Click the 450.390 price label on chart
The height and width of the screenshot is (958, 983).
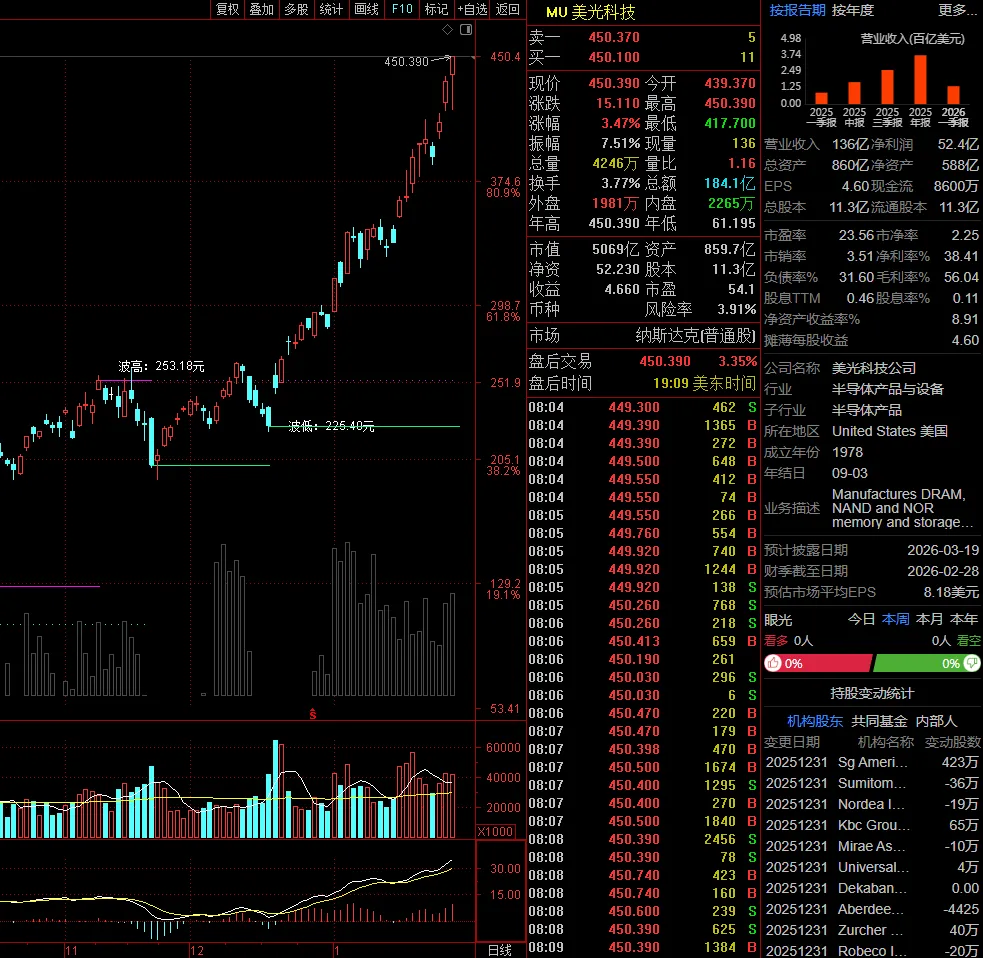tap(406, 61)
